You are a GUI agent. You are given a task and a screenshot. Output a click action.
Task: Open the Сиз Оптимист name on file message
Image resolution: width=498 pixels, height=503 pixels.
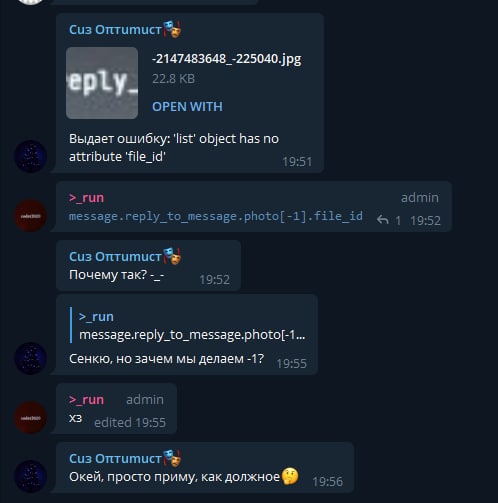115,30
